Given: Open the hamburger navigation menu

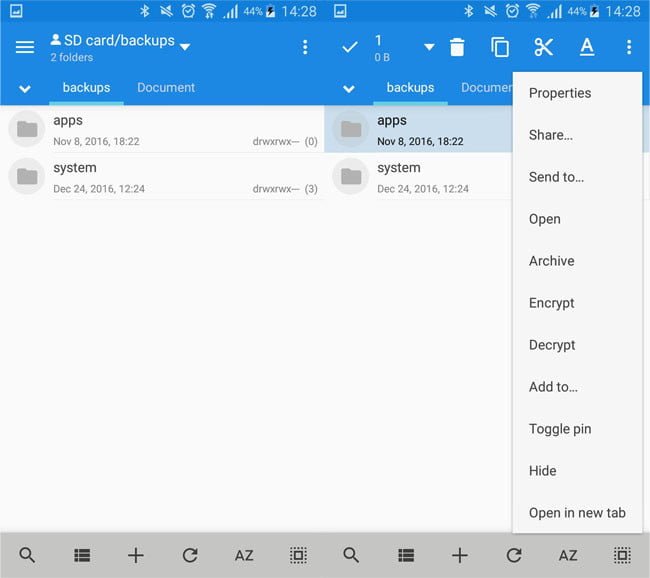Looking at the screenshot, I should tap(25, 47).
